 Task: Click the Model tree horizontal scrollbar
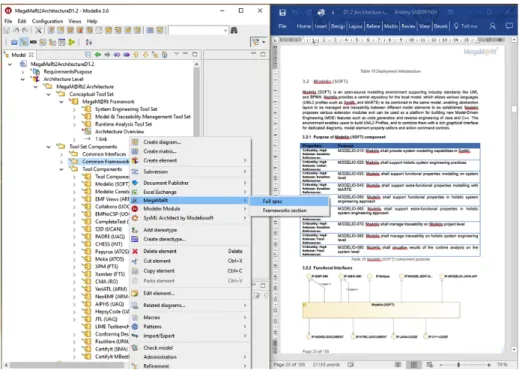point(66,365)
